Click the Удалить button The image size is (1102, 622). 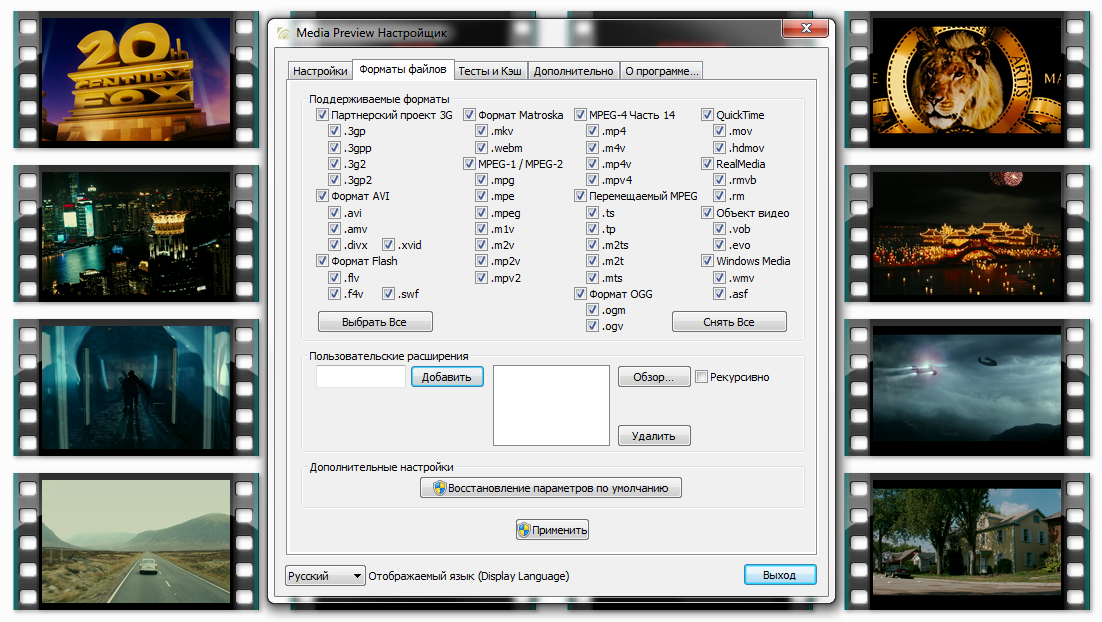point(654,436)
